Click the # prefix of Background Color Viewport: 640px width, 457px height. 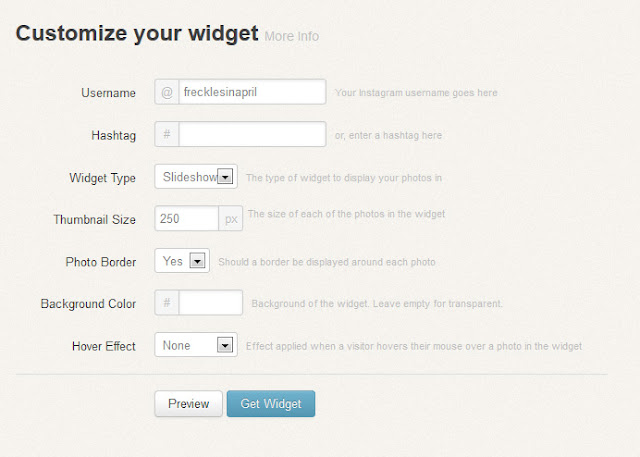pyautogui.click(x=167, y=303)
